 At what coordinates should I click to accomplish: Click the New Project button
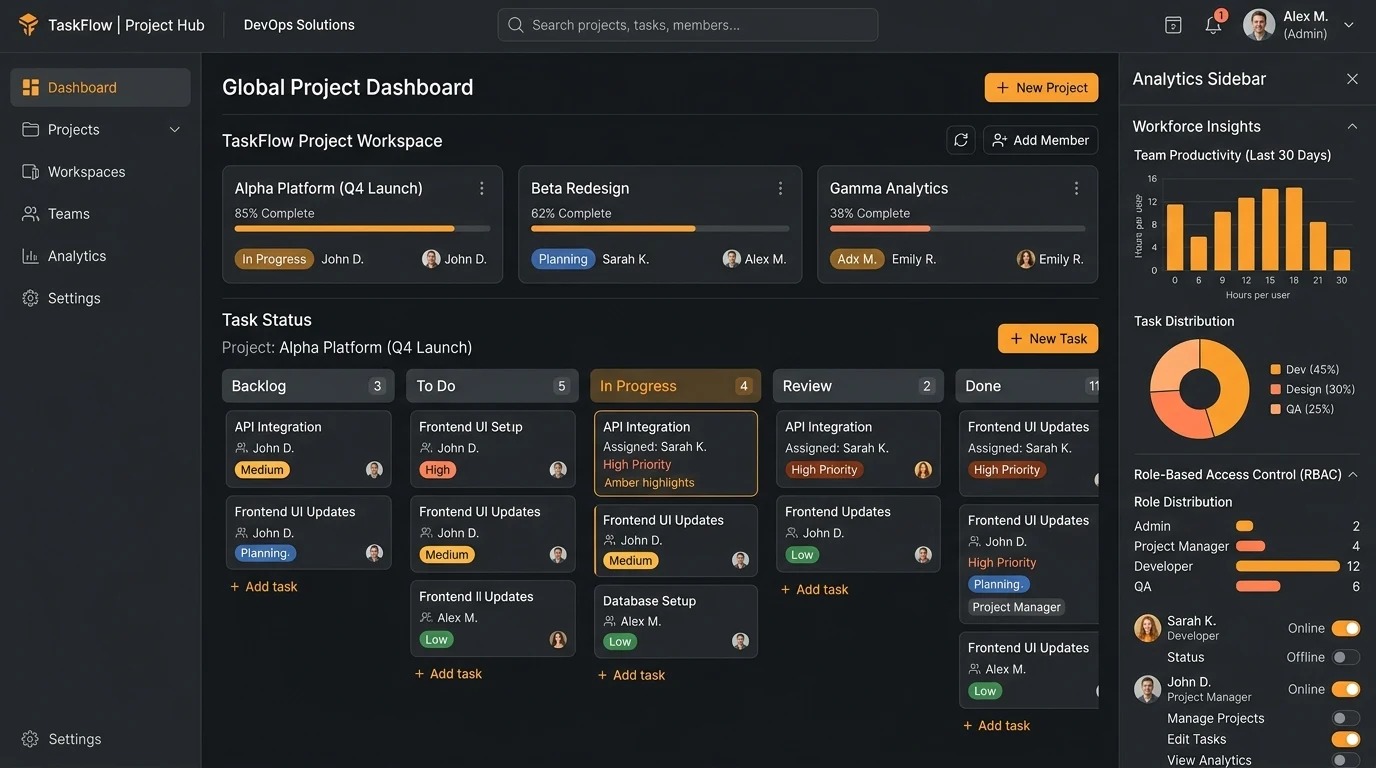pyautogui.click(x=1041, y=88)
